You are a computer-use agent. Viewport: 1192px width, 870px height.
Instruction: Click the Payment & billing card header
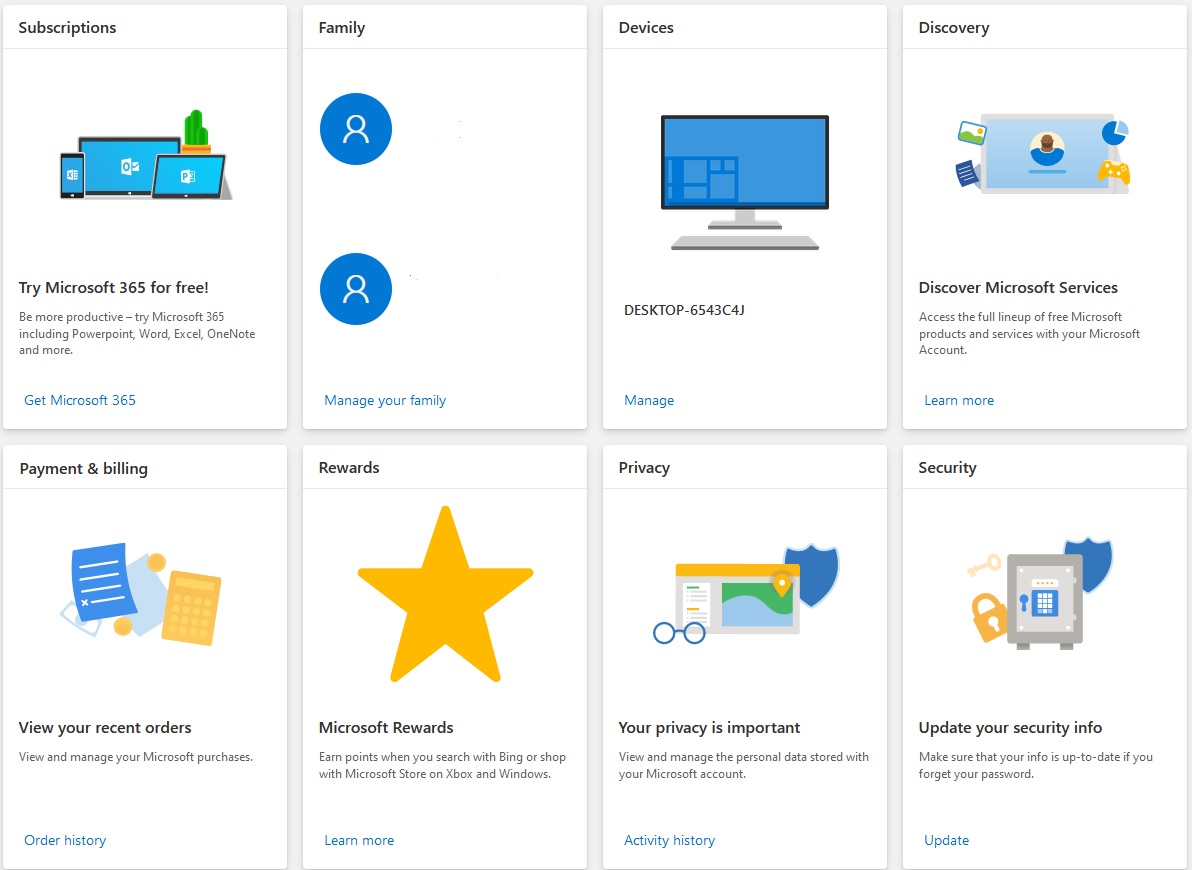tap(84, 468)
